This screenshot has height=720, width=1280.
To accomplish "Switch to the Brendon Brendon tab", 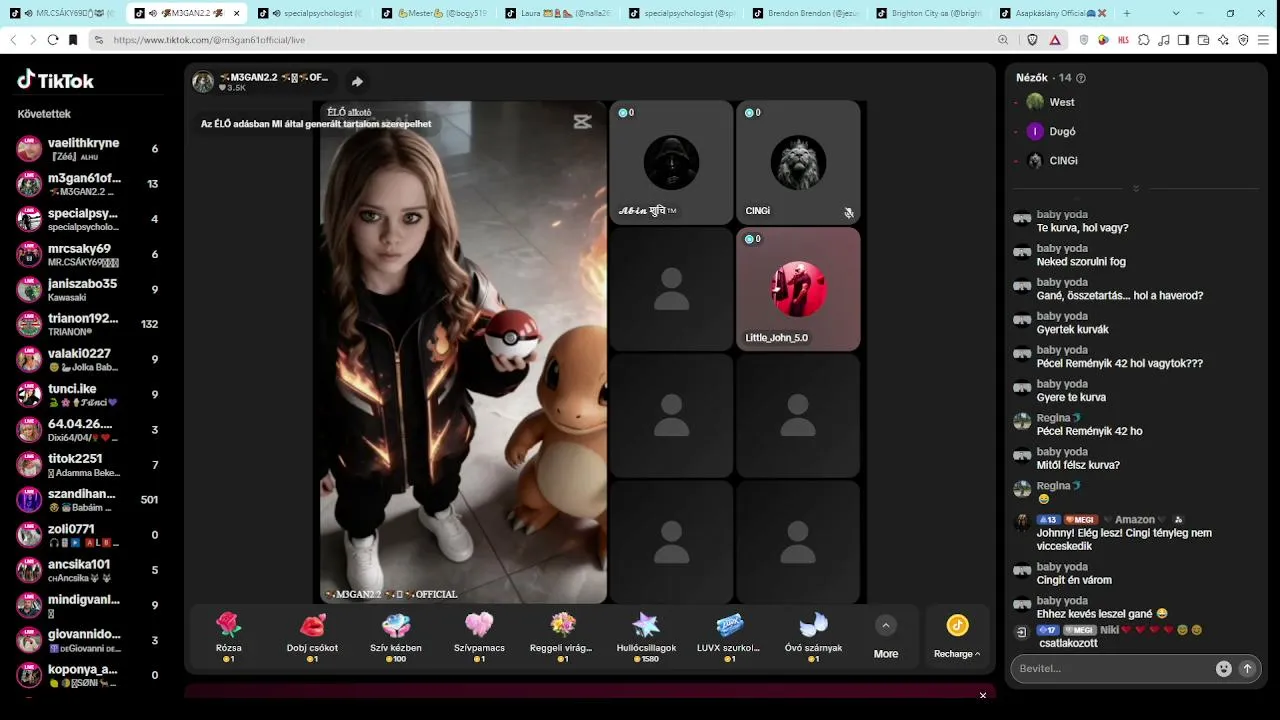I will pos(804,14).
